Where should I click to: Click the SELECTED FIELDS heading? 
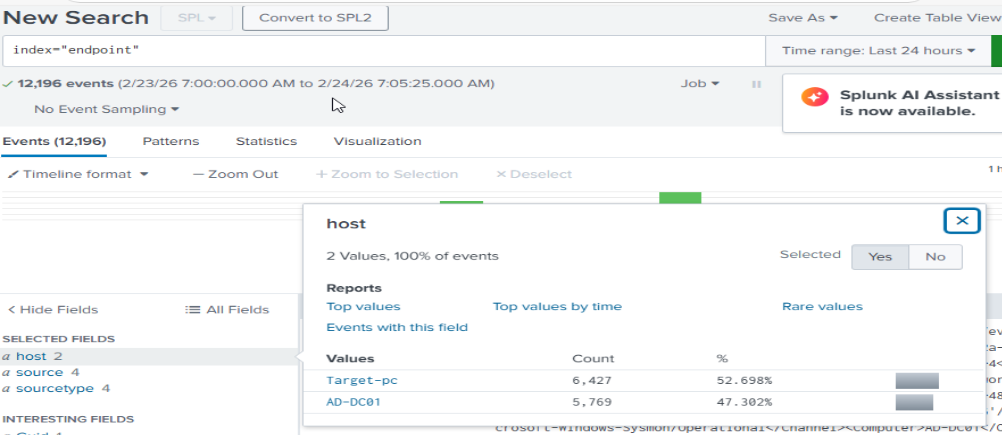pyautogui.click(x=59, y=339)
